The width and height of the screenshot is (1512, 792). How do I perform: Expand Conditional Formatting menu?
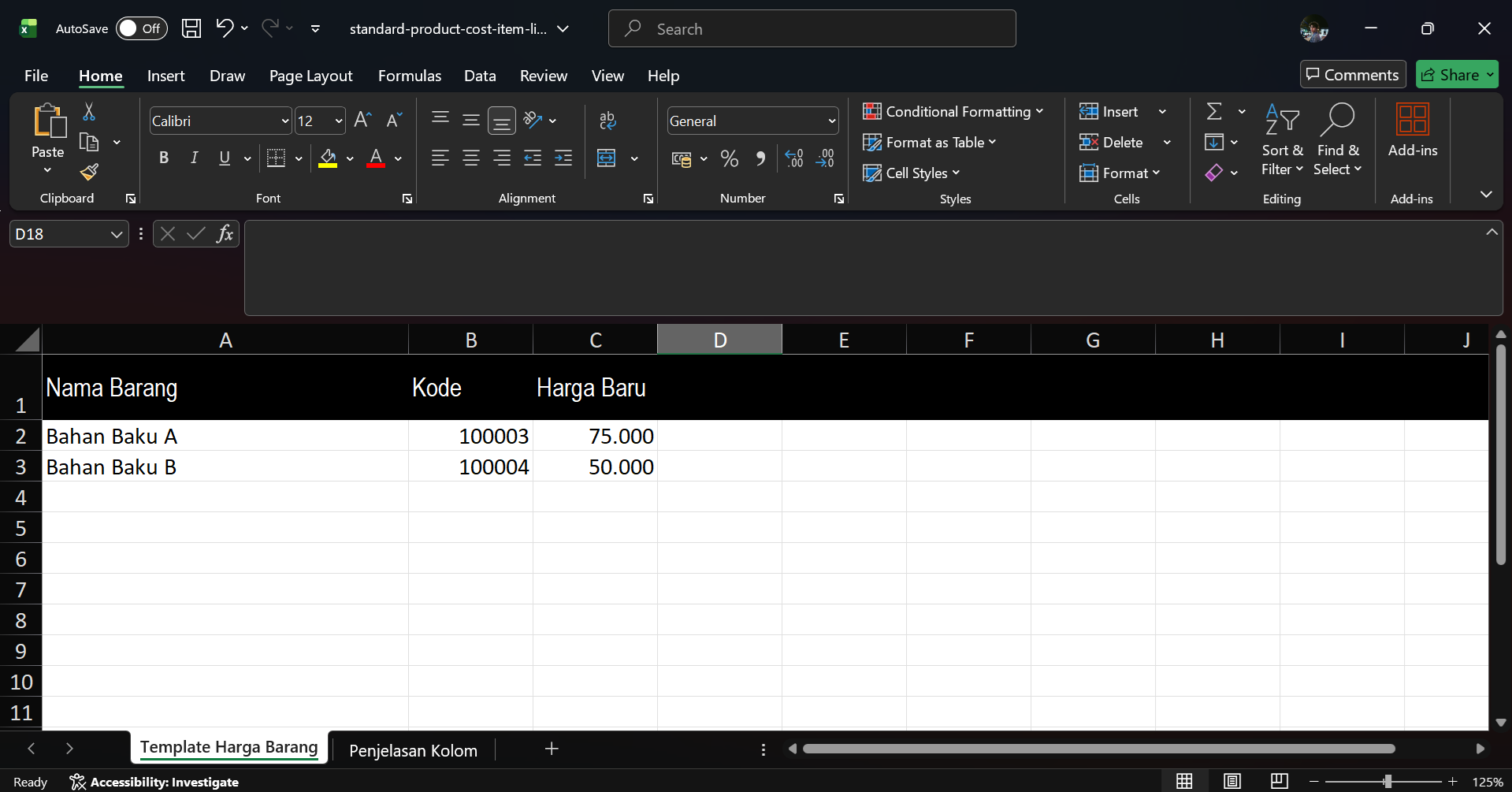953,112
